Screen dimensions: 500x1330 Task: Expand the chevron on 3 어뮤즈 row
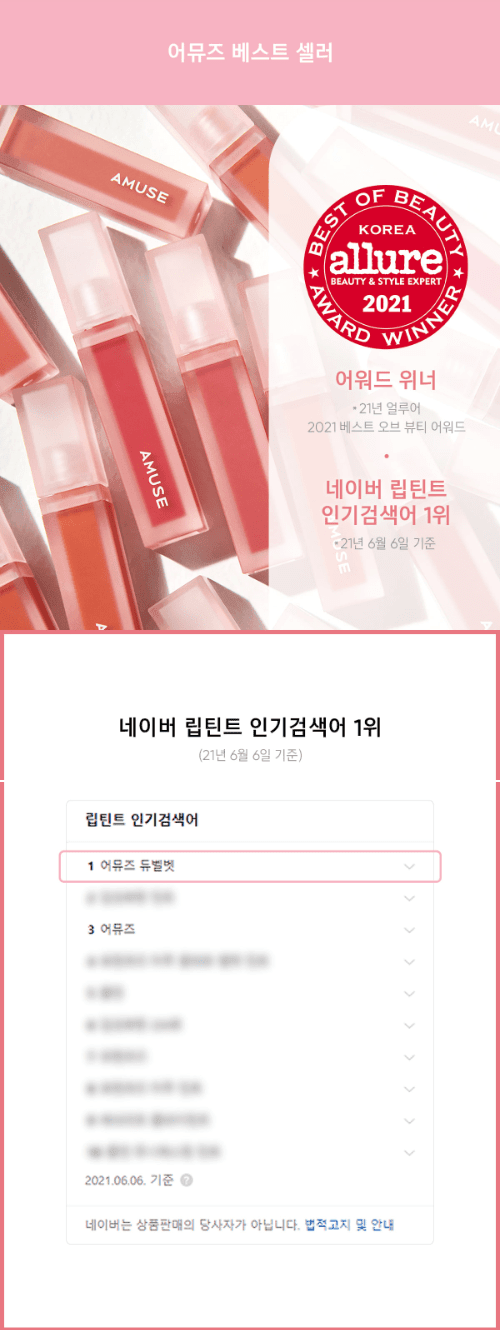(x=409, y=930)
